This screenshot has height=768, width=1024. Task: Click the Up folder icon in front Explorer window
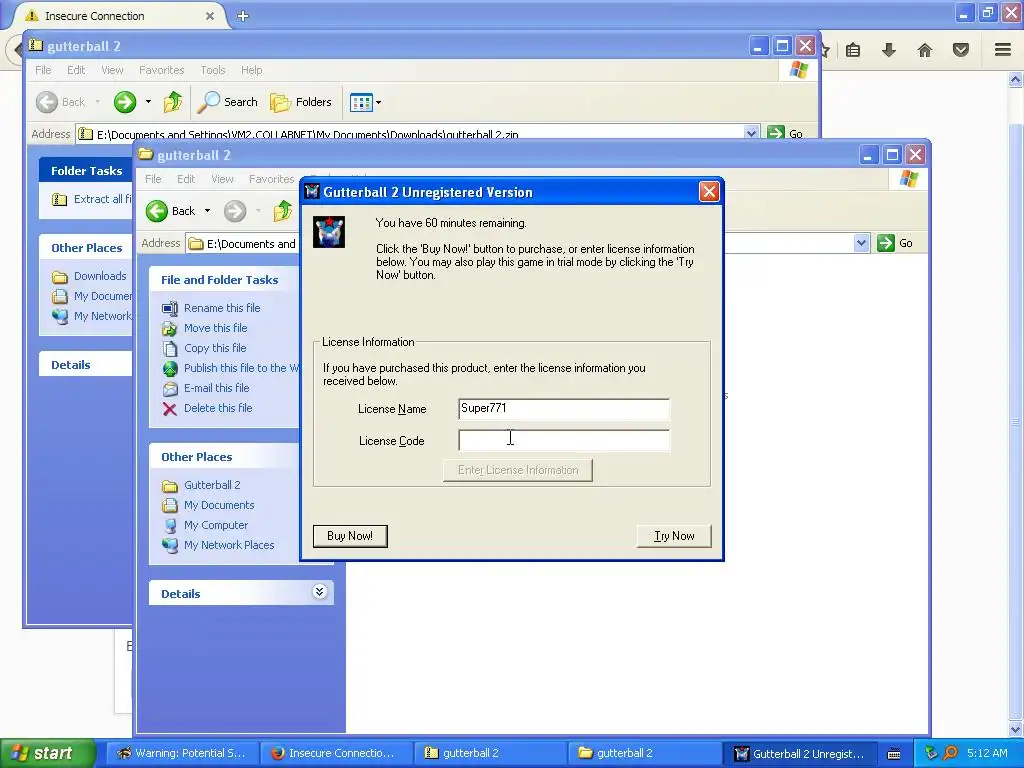(x=283, y=211)
